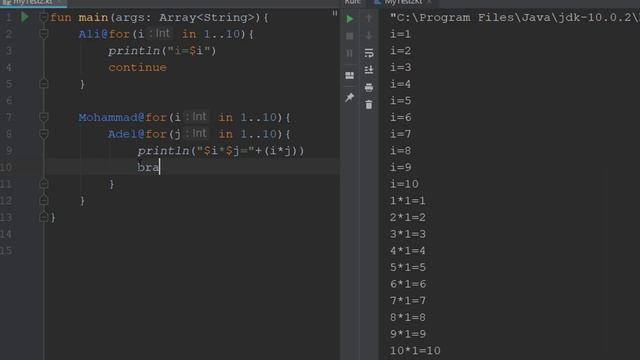Click the 'Adel@' label
This screenshot has width=640, height=360.
(x=127, y=134)
